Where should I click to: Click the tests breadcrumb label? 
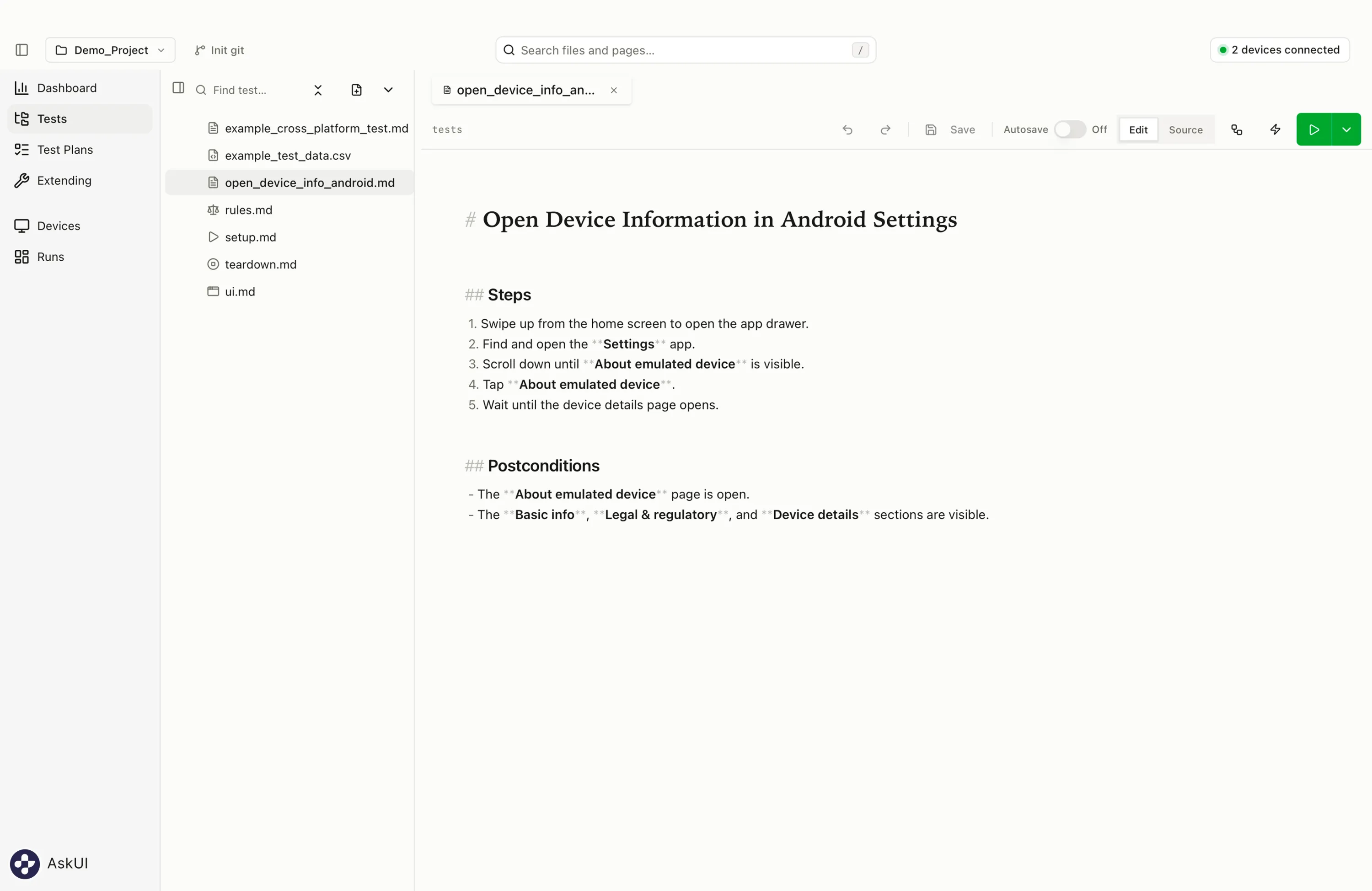pyautogui.click(x=447, y=130)
